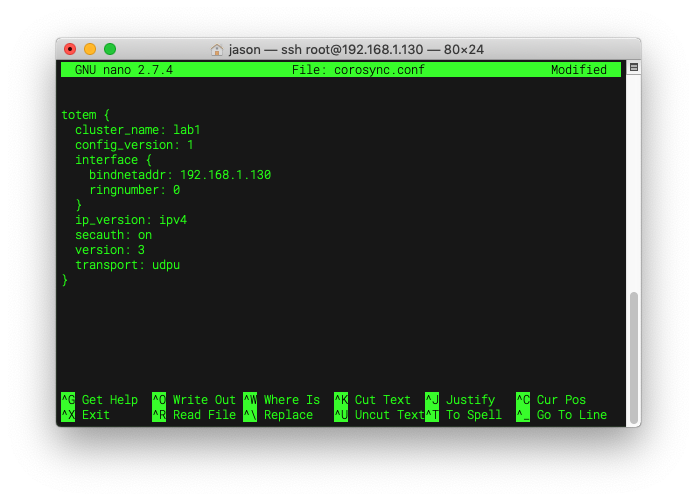Screen dimensions: 697x501
Task: Click the 'version: 3' line
Action: tap(110, 250)
